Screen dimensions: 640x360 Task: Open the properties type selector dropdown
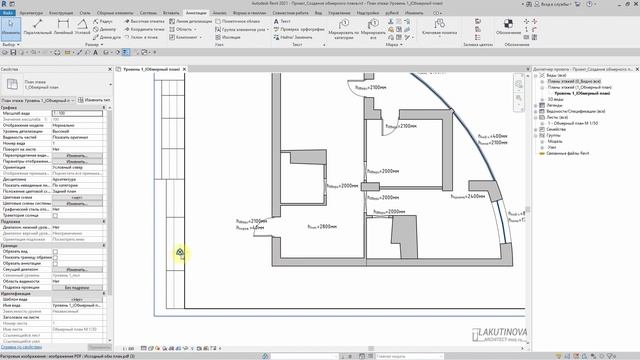(110, 84)
